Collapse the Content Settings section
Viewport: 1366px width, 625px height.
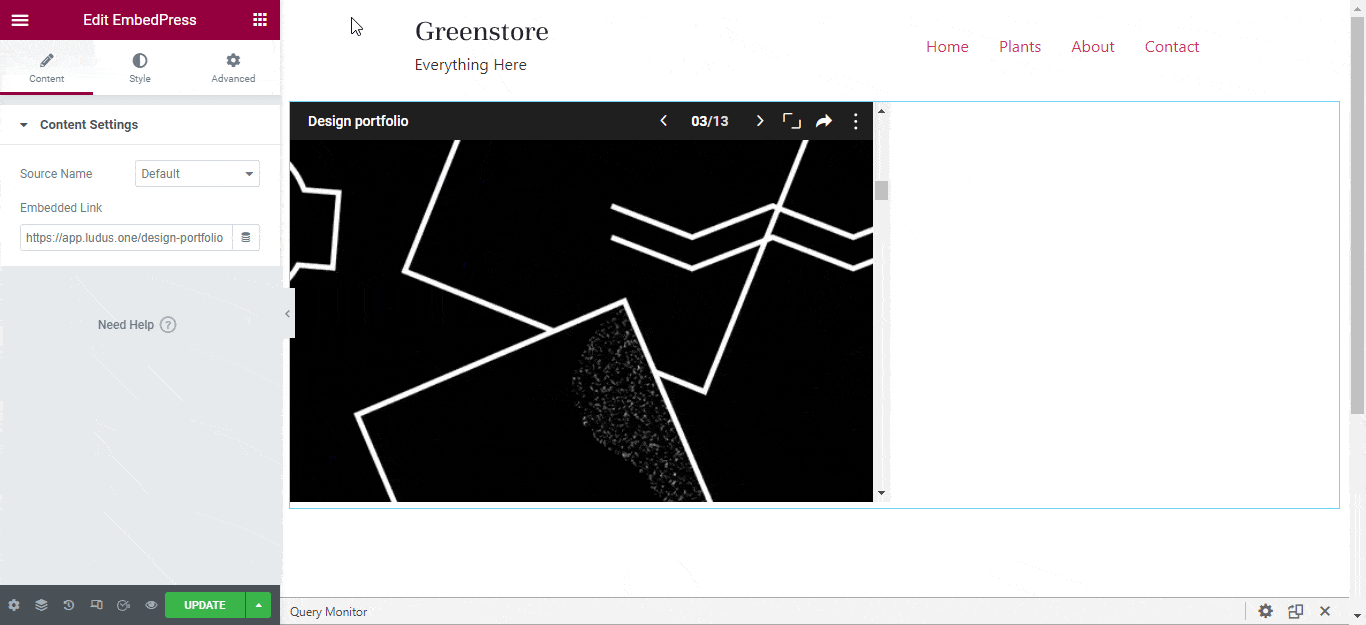coord(140,125)
